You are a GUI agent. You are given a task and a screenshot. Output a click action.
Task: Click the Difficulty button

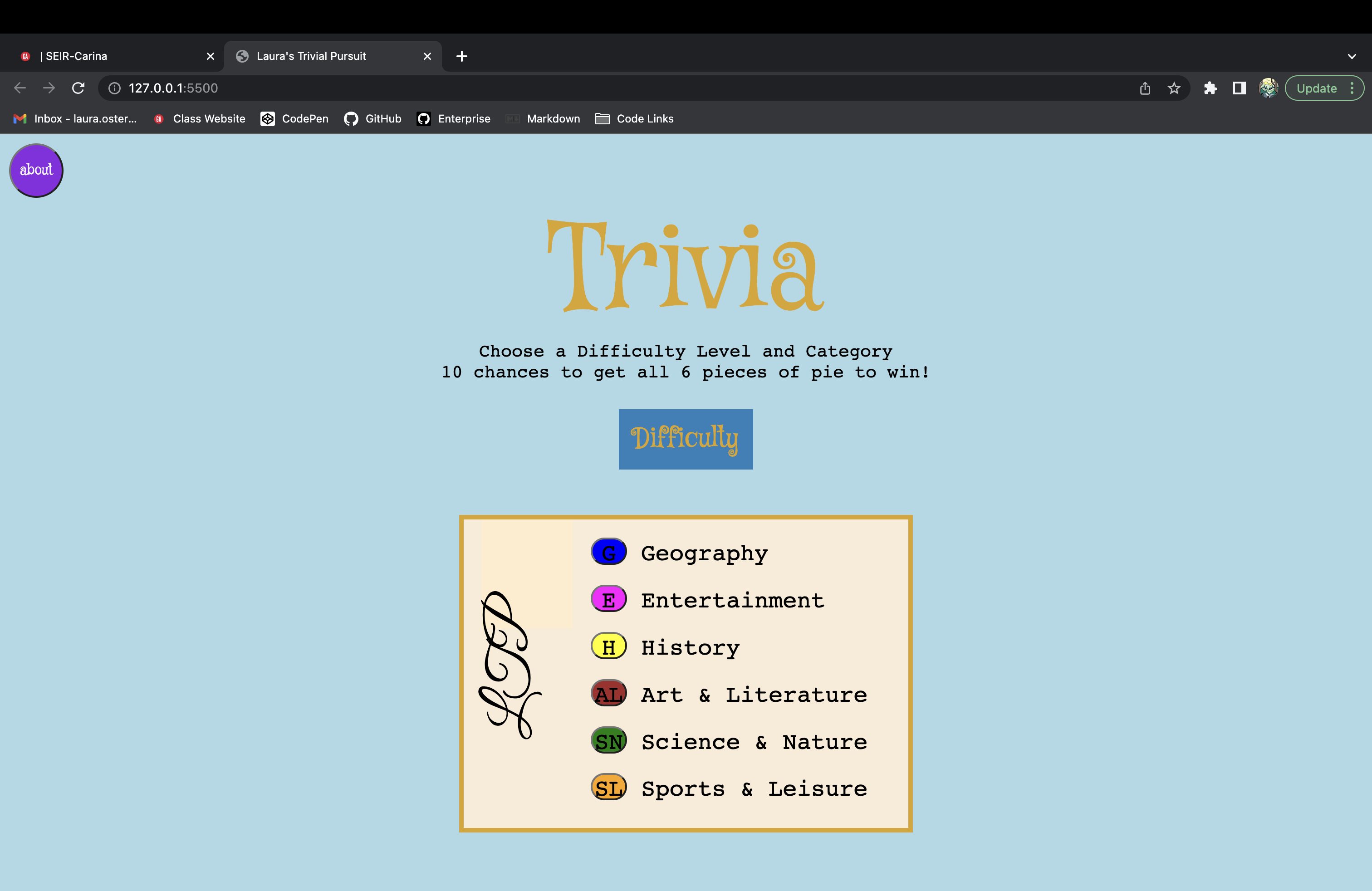[686, 439]
